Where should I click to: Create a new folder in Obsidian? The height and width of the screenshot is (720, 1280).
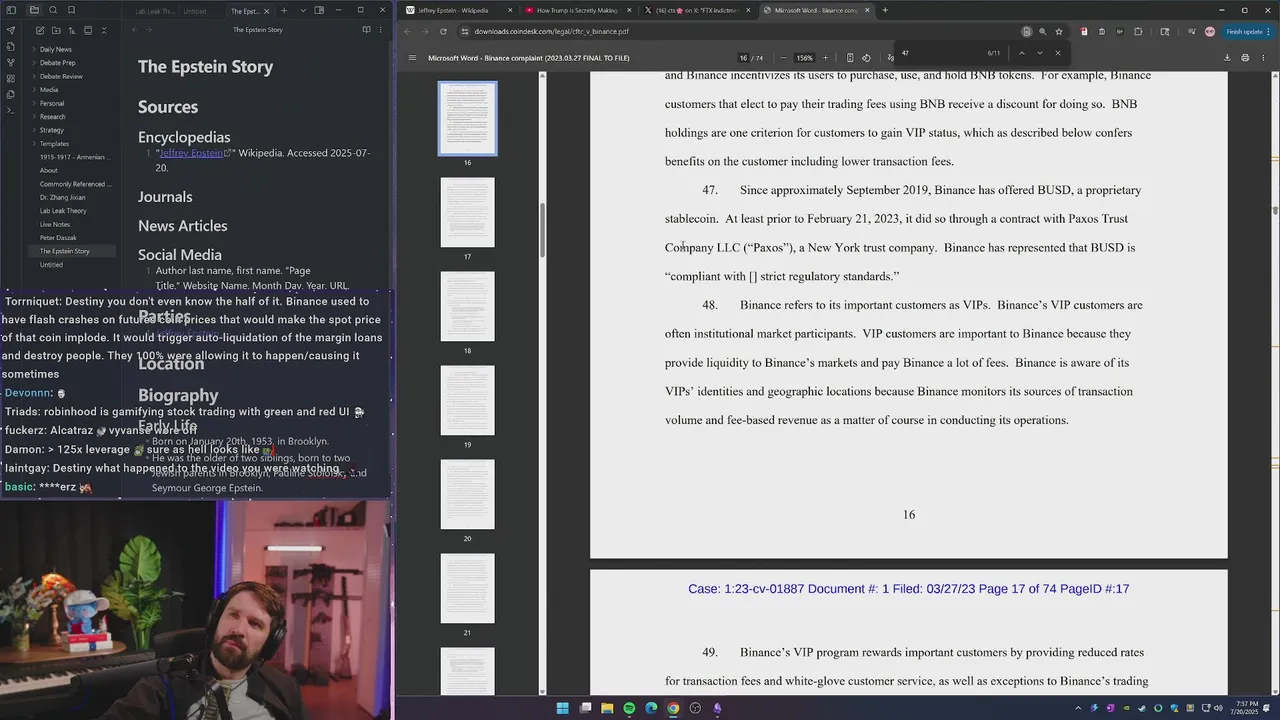pyautogui.click(x=56, y=30)
